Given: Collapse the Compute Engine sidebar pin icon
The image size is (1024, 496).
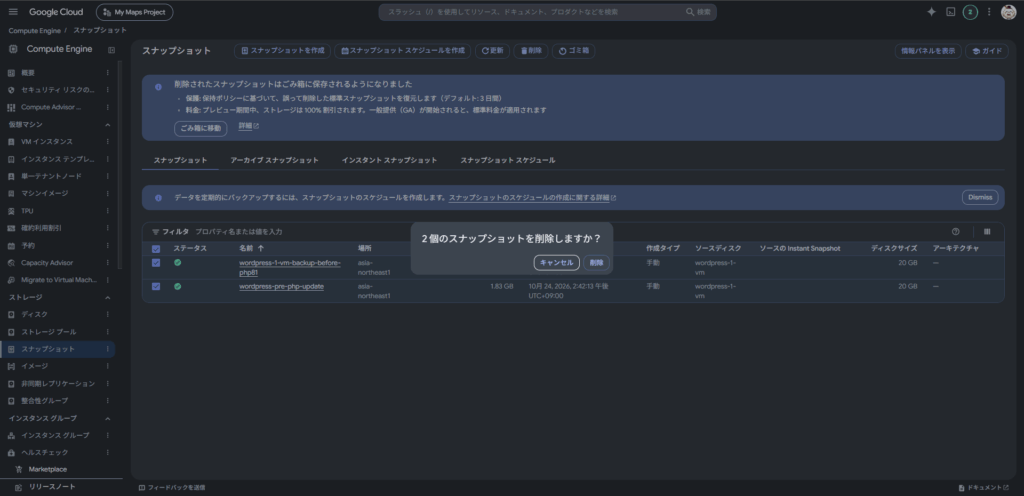Looking at the screenshot, I should click(x=111, y=50).
